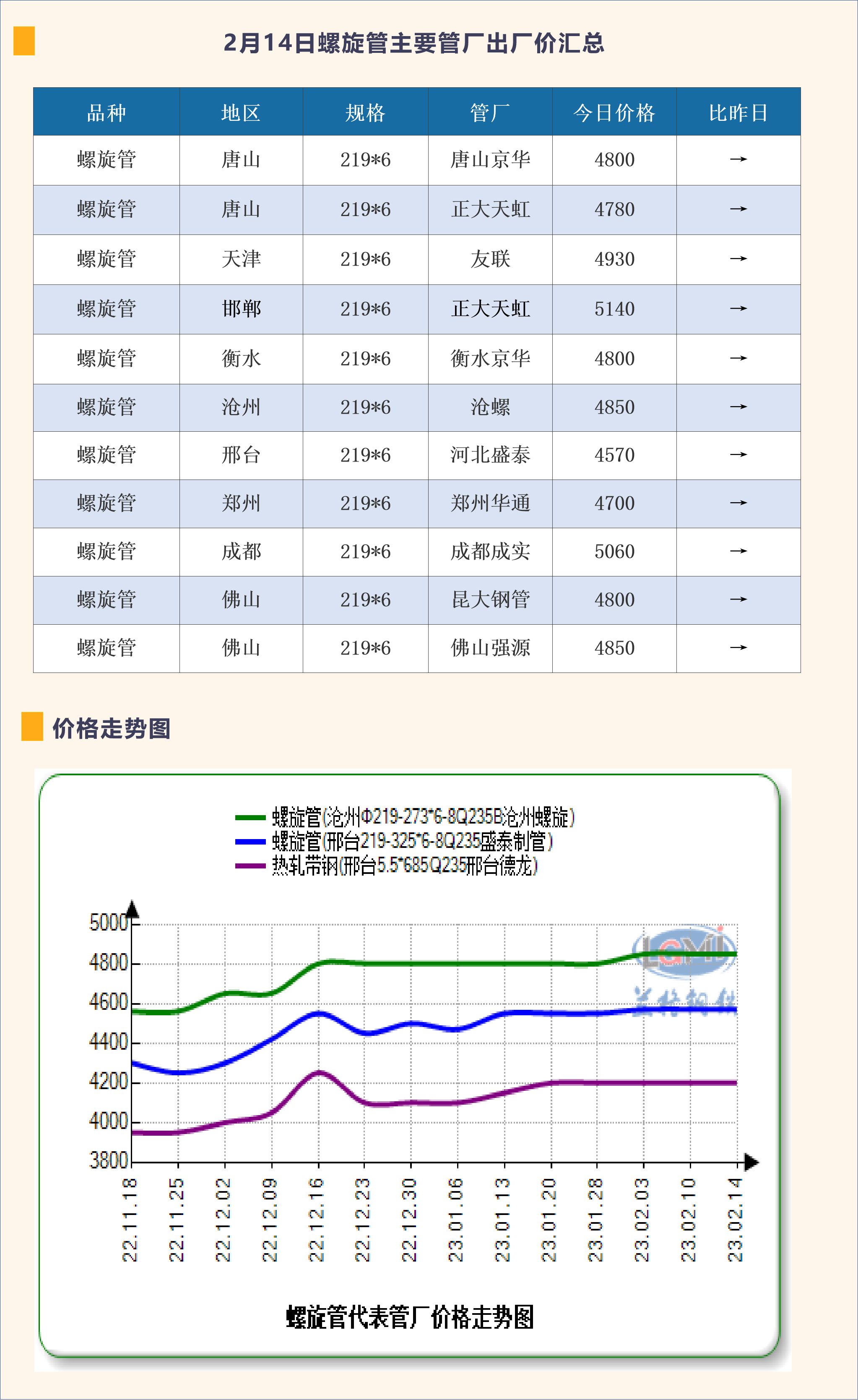The height and width of the screenshot is (1400, 858).
Task: Click the chart caption 螺旋管代表管厂价格走势图
Action: [x=409, y=1317]
